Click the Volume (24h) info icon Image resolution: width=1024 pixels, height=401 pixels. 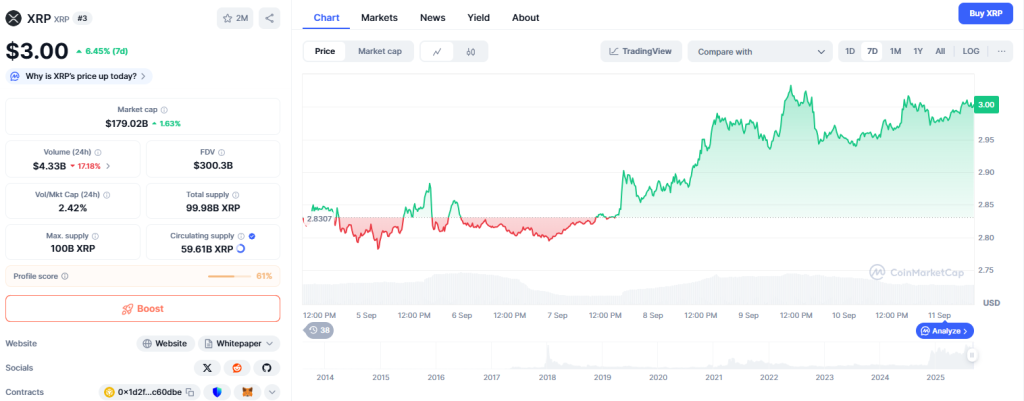tap(98, 152)
